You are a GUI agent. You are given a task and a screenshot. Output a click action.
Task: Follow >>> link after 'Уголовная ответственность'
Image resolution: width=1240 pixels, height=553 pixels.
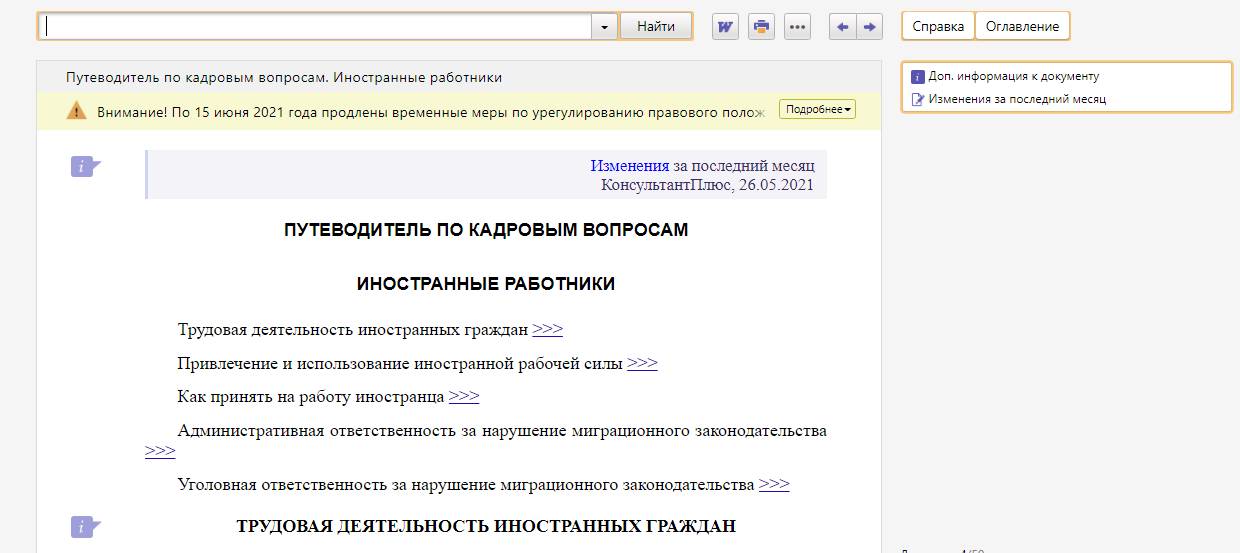coord(774,484)
